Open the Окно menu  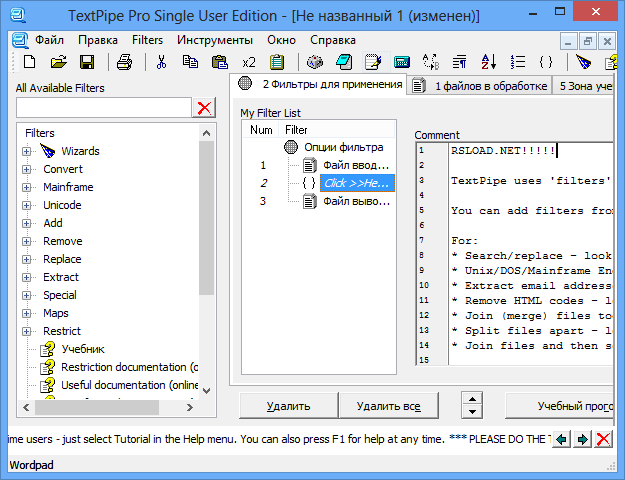coord(281,40)
